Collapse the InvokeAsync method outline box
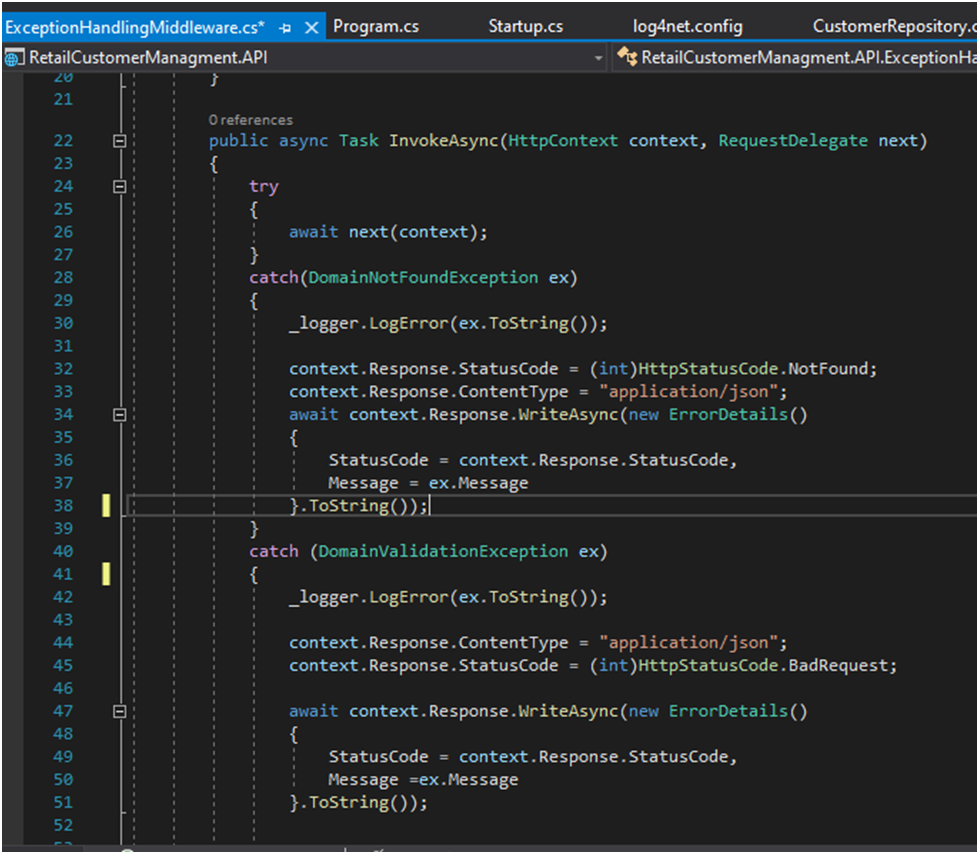Screen dimensions: 979x854 click(120, 141)
